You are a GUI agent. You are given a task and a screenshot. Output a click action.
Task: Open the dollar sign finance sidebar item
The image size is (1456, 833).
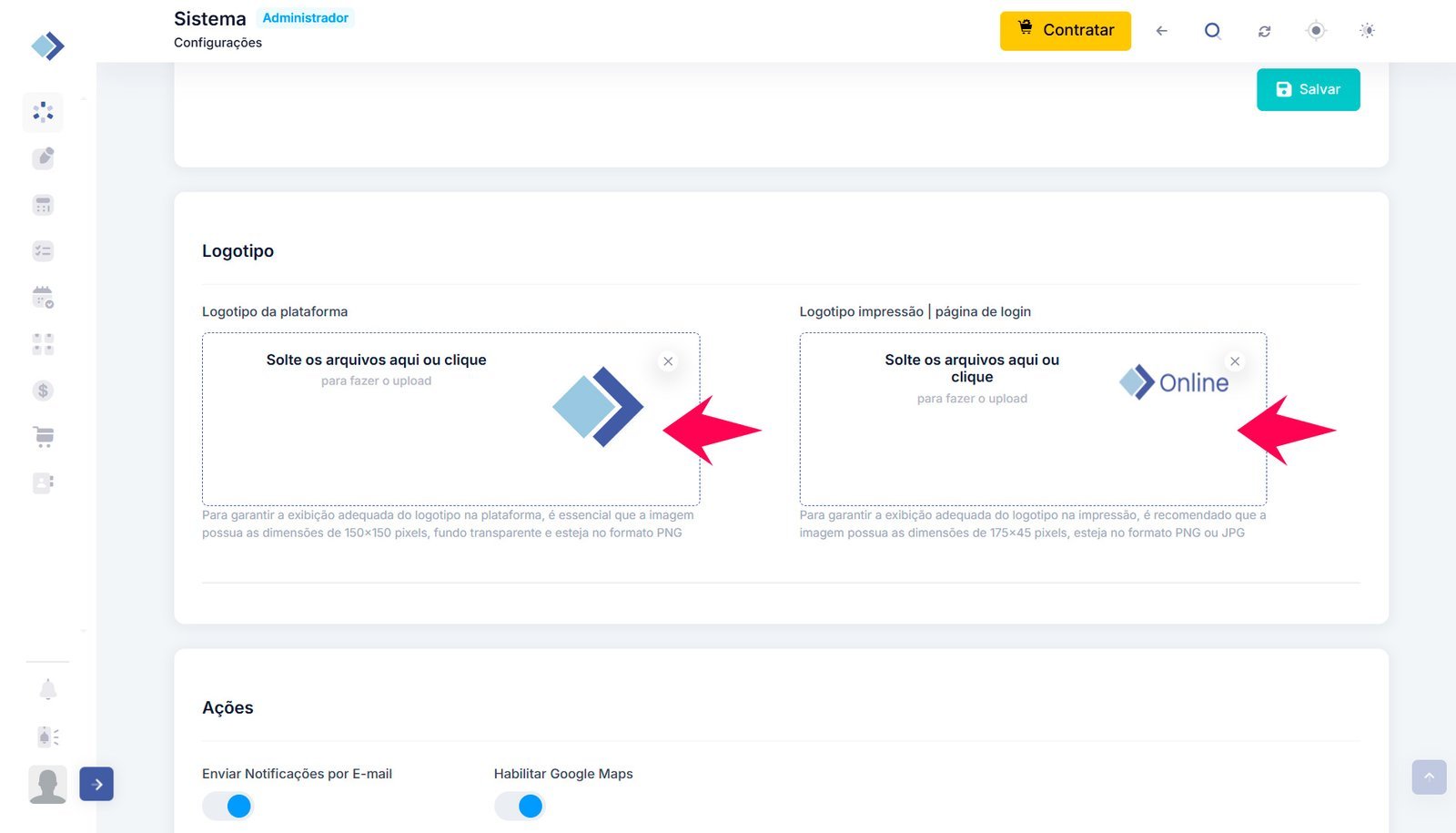coord(43,391)
